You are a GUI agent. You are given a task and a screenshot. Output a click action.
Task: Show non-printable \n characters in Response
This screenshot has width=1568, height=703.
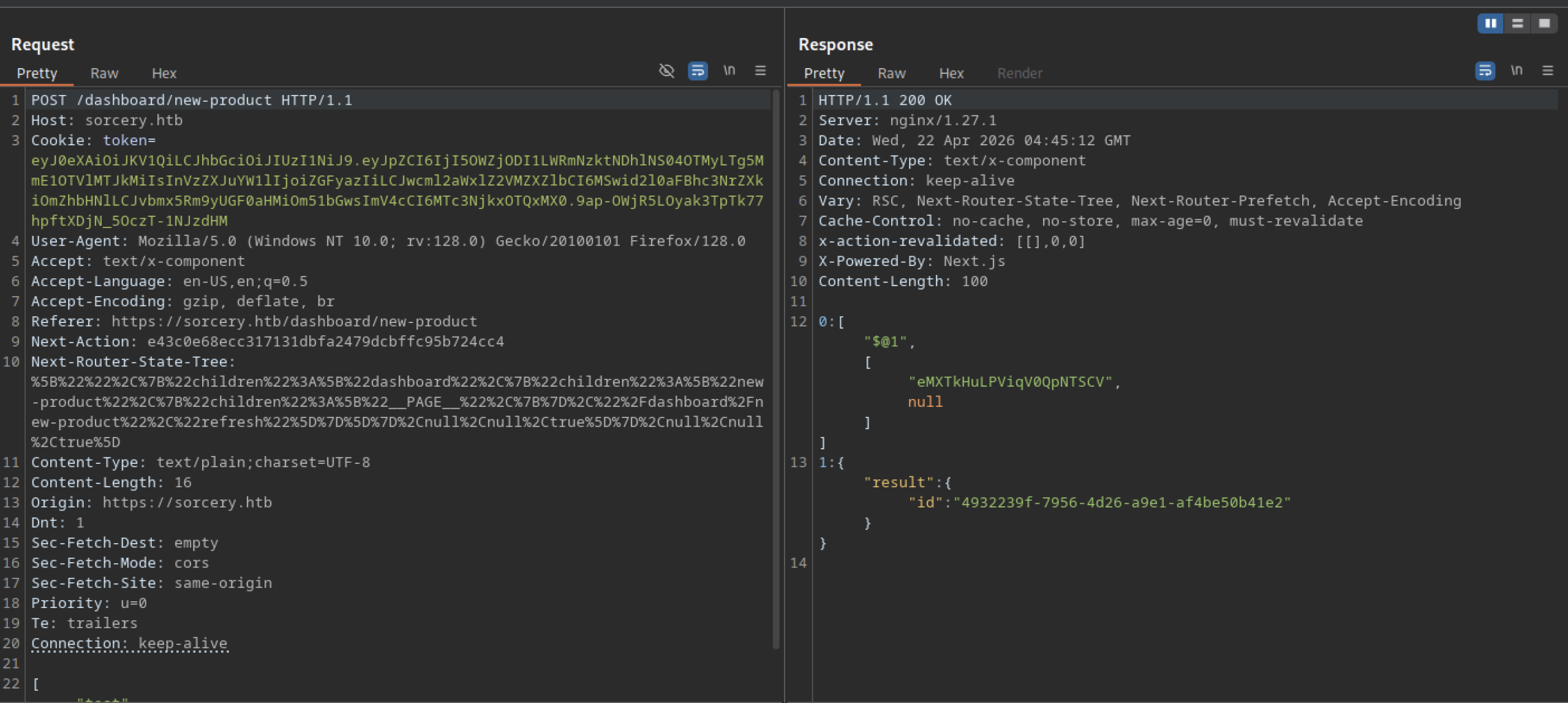[1516, 71]
